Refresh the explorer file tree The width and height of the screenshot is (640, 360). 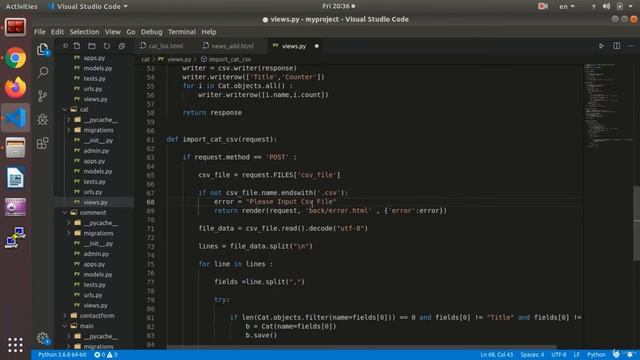click(x=107, y=46)
